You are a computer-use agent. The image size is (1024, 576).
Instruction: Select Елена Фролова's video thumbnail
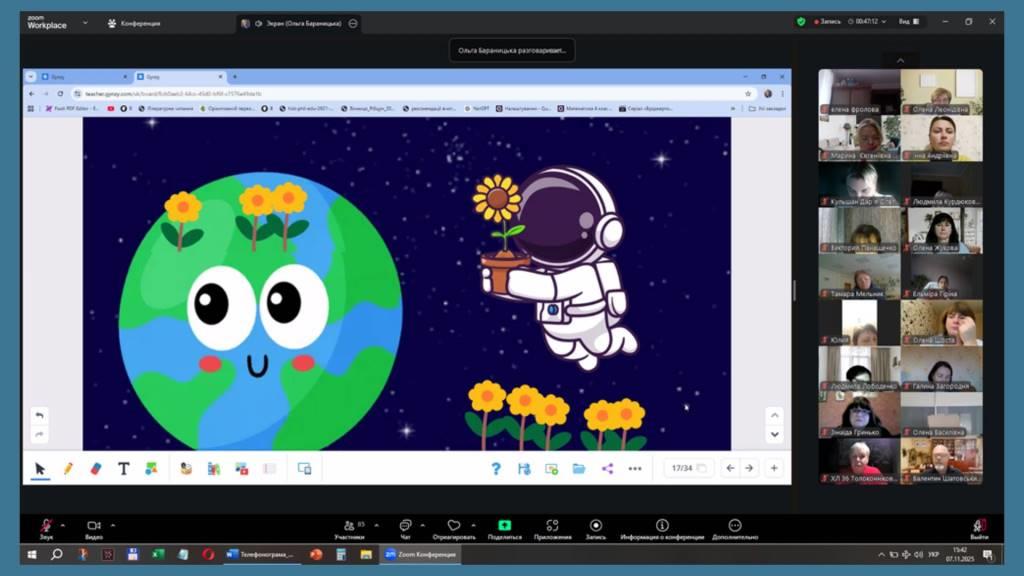tap(859, 92)
